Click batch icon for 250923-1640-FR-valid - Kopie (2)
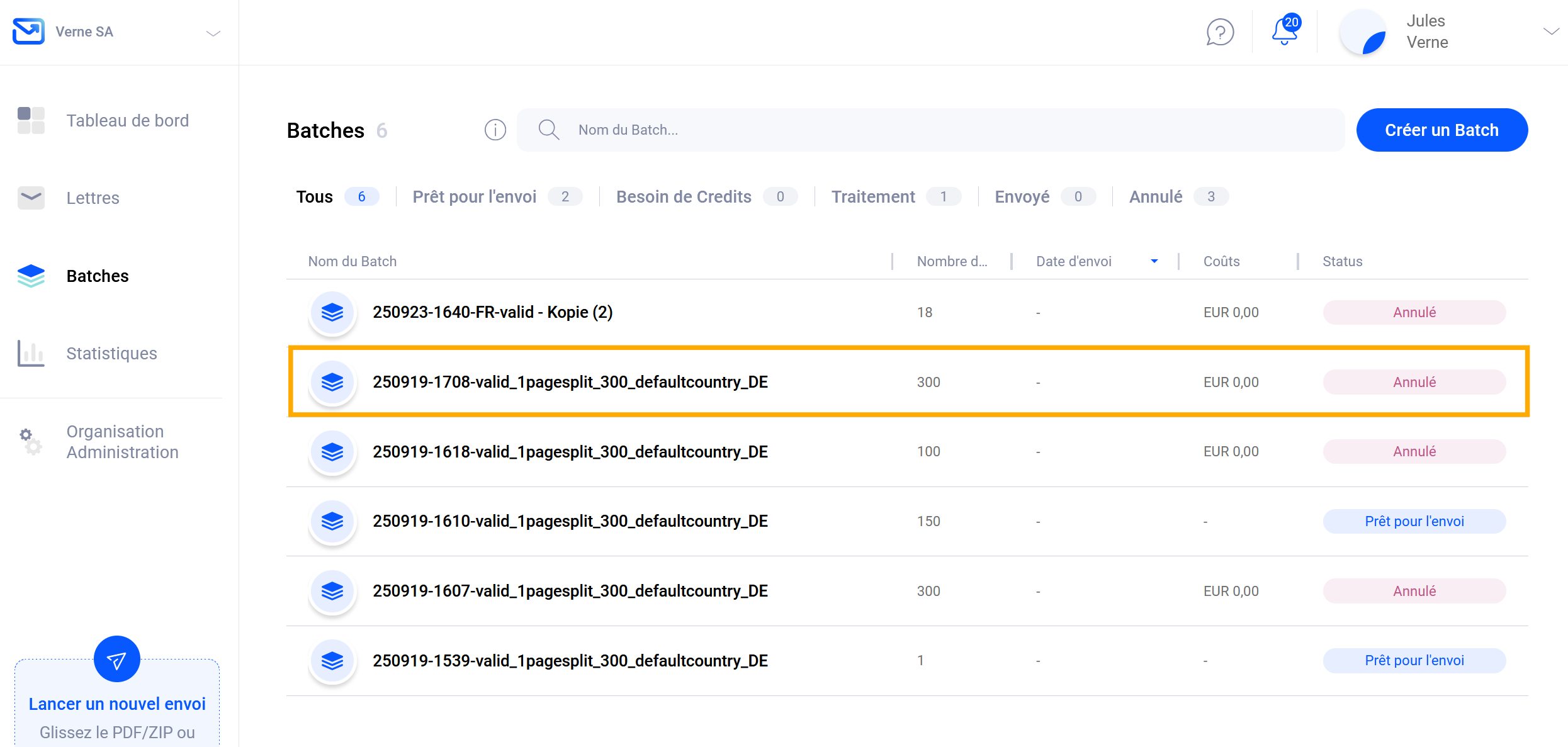The width and height of the screenshot is (1568, 747). click(332, 312)
